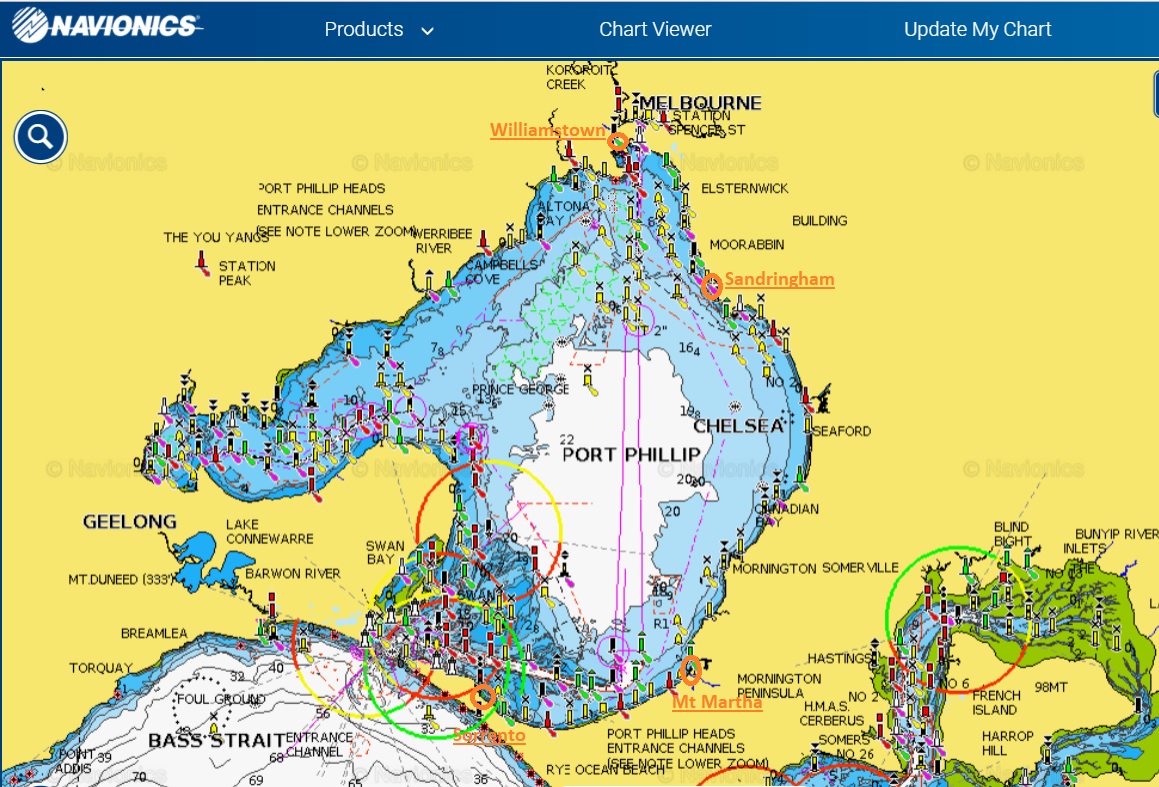Click the Navionics logo
Image resolution: width=1159 pixels, height=787 pixels.
[x=106, y=27]
